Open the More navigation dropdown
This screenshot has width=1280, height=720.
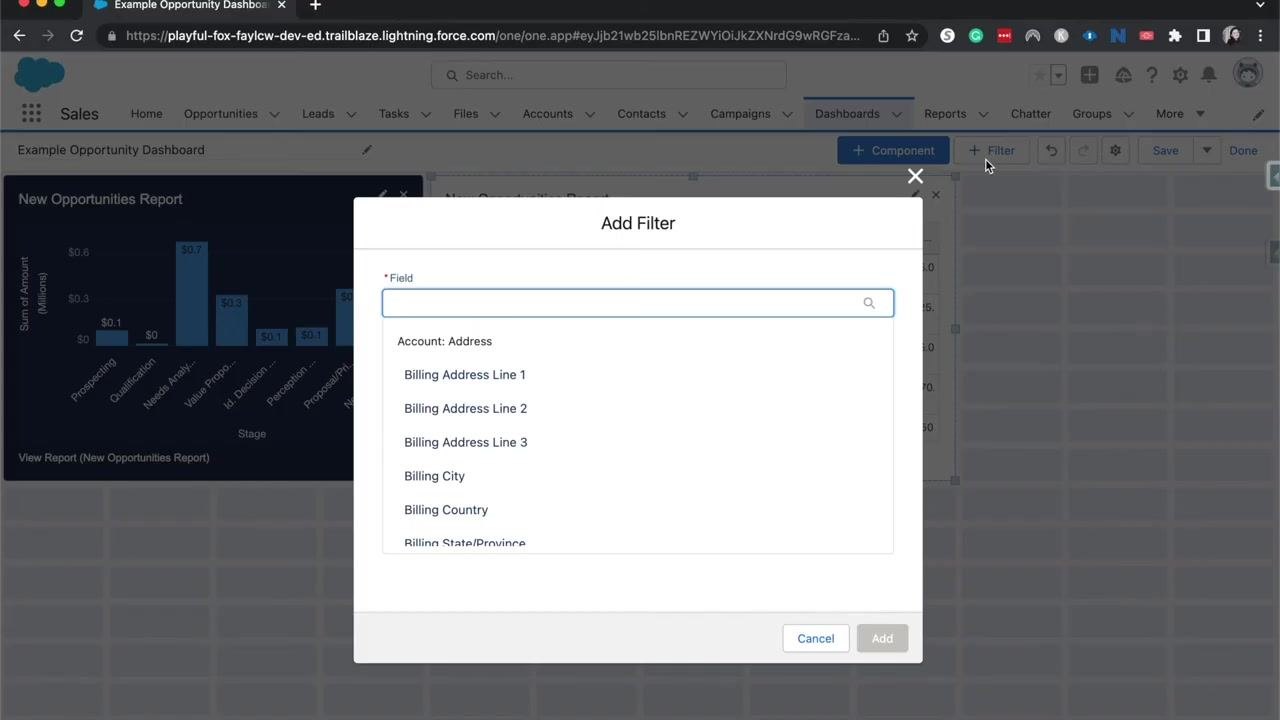[x=1180, y=114]
